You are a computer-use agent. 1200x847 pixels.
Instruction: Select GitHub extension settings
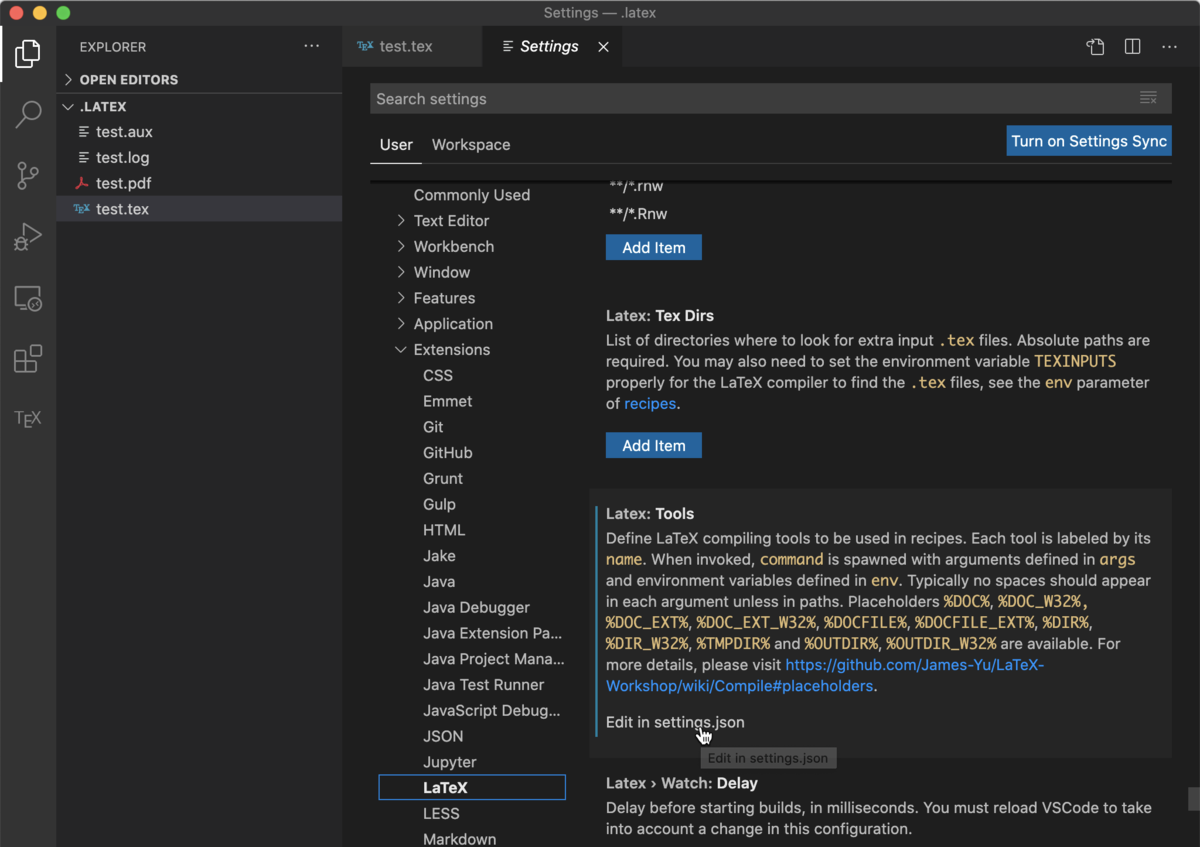click(447, 453)
